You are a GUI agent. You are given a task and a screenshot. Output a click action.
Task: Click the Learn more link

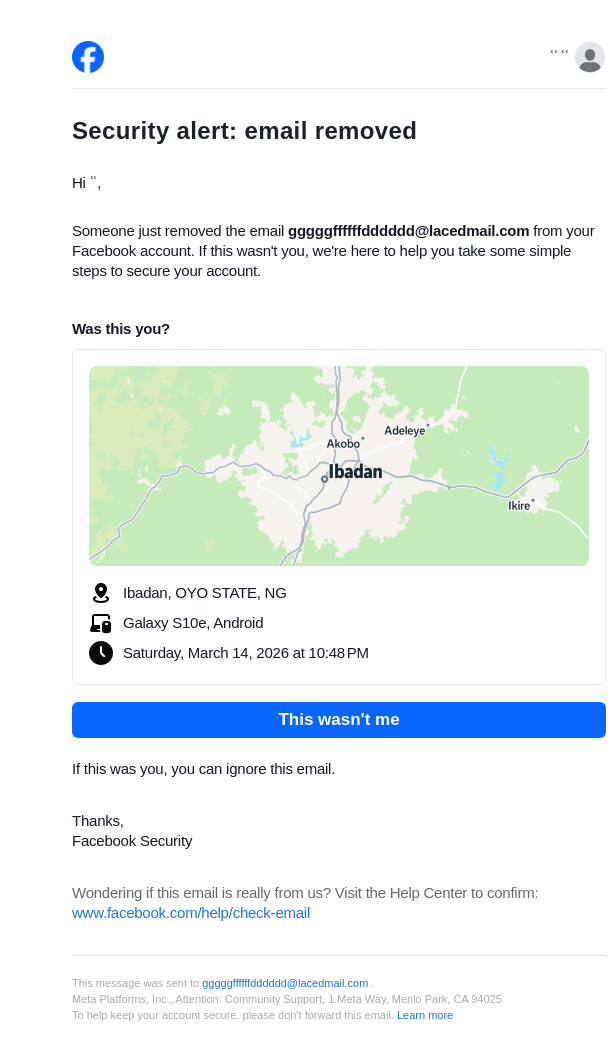pyautogui.click(x=425, y=1015)
